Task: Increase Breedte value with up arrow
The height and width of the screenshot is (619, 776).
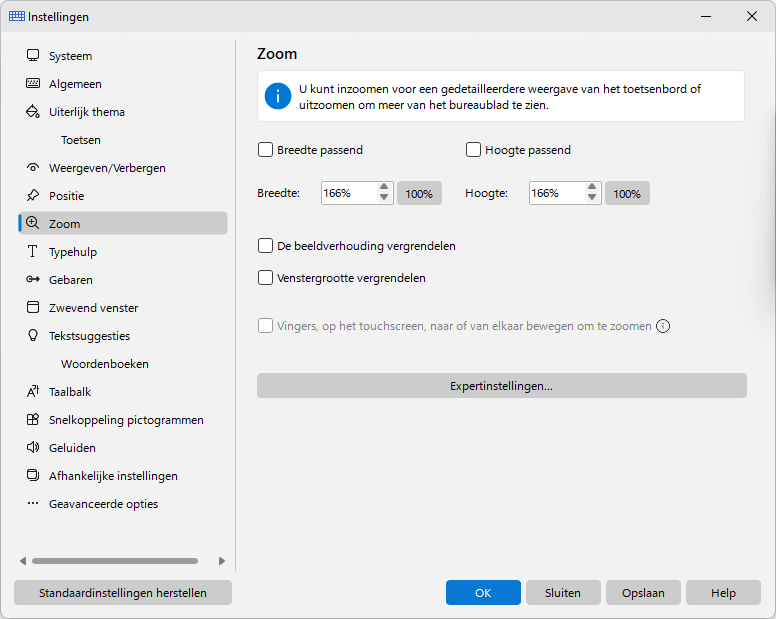Action: (384, 187)
